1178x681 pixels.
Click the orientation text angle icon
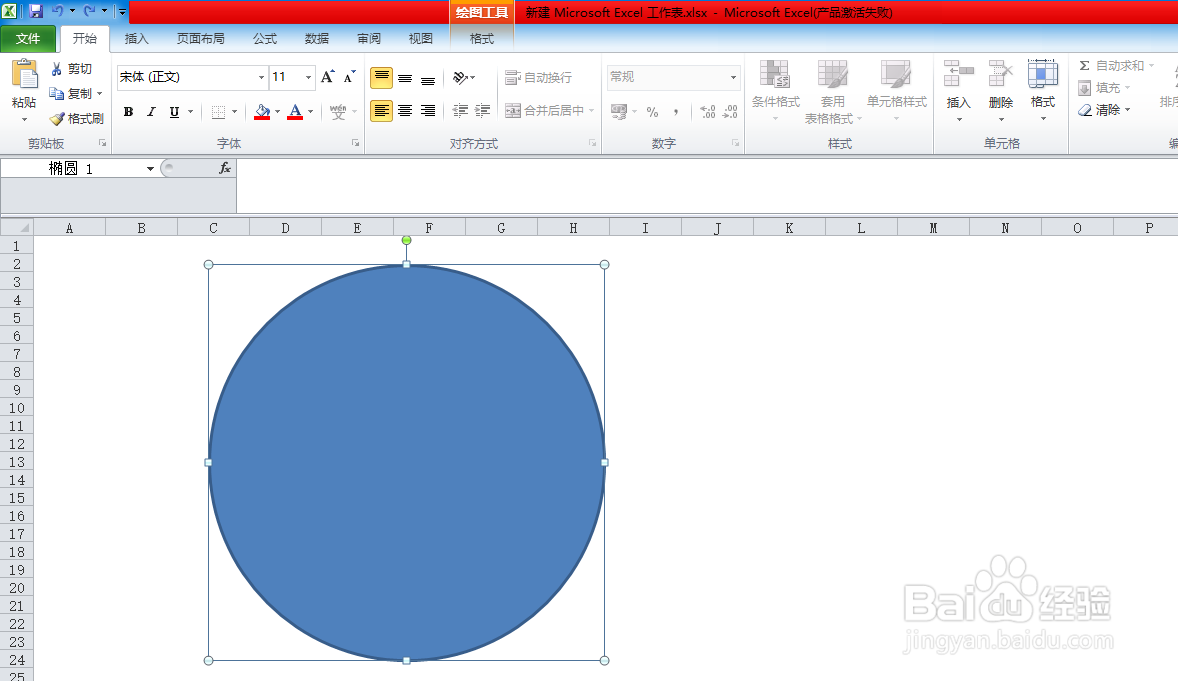coord(461,77)
